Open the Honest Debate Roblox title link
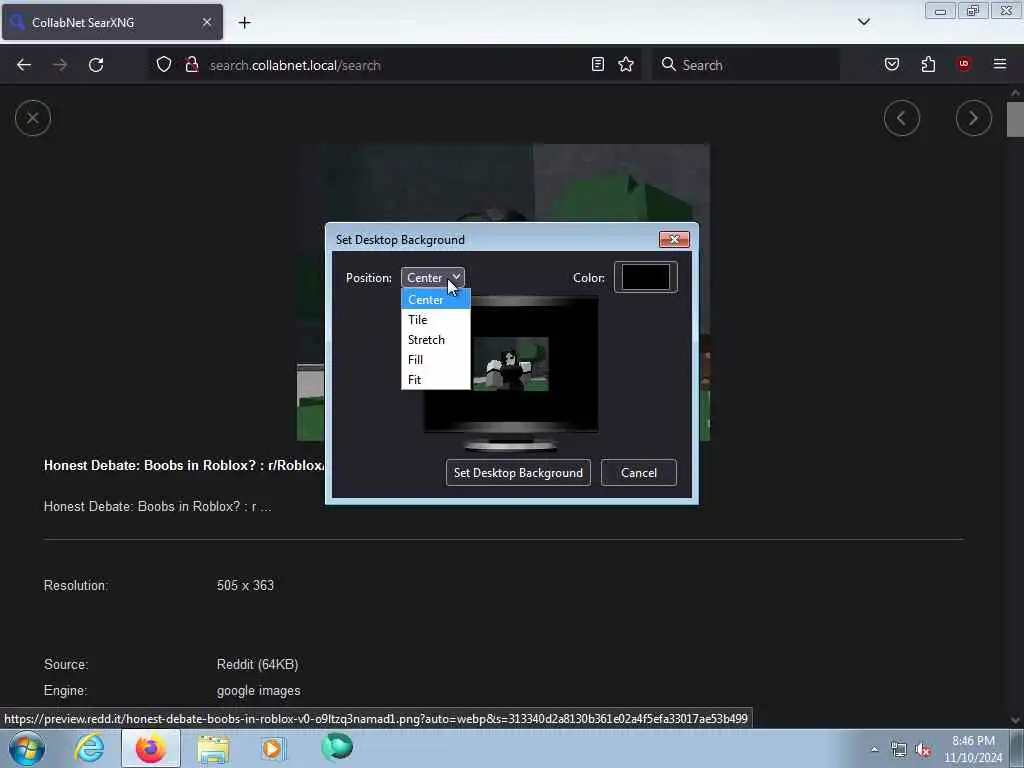 (x=184, y=466)
